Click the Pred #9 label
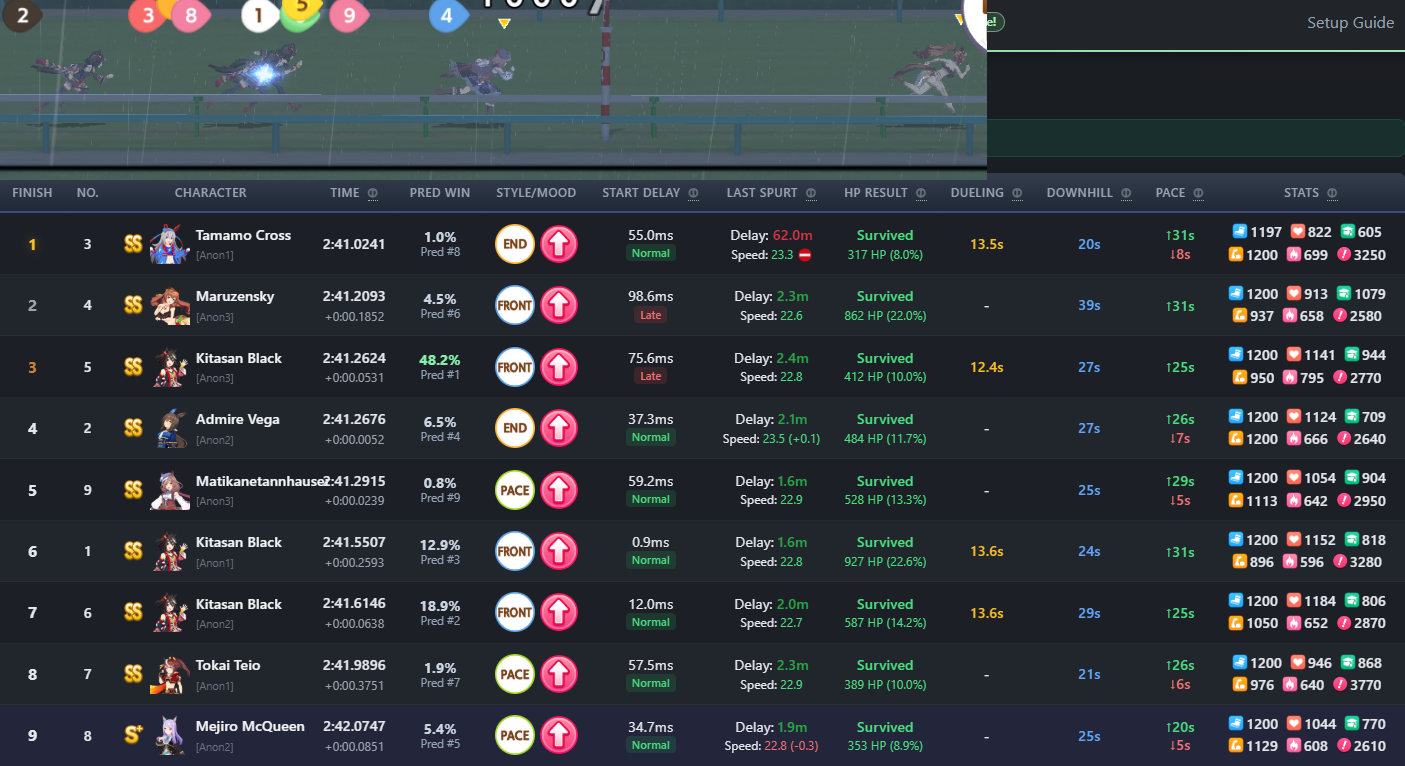The height and width of the screenshot is (766, 1405). (x=440, y=498)
